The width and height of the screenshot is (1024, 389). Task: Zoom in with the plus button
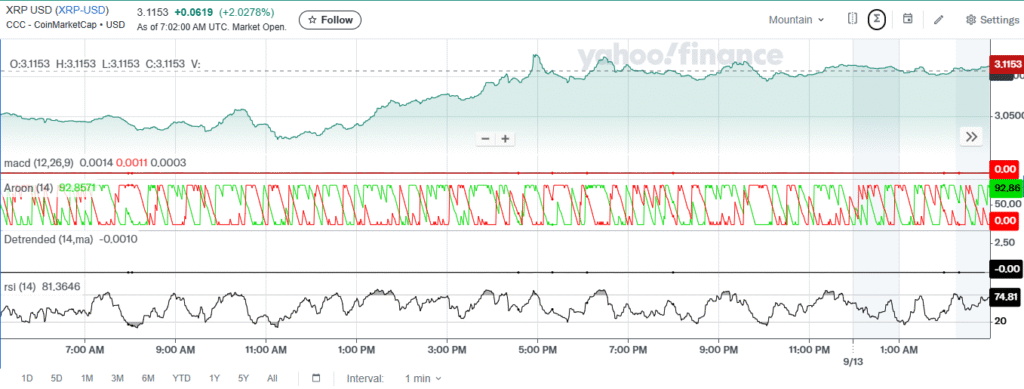505,138
